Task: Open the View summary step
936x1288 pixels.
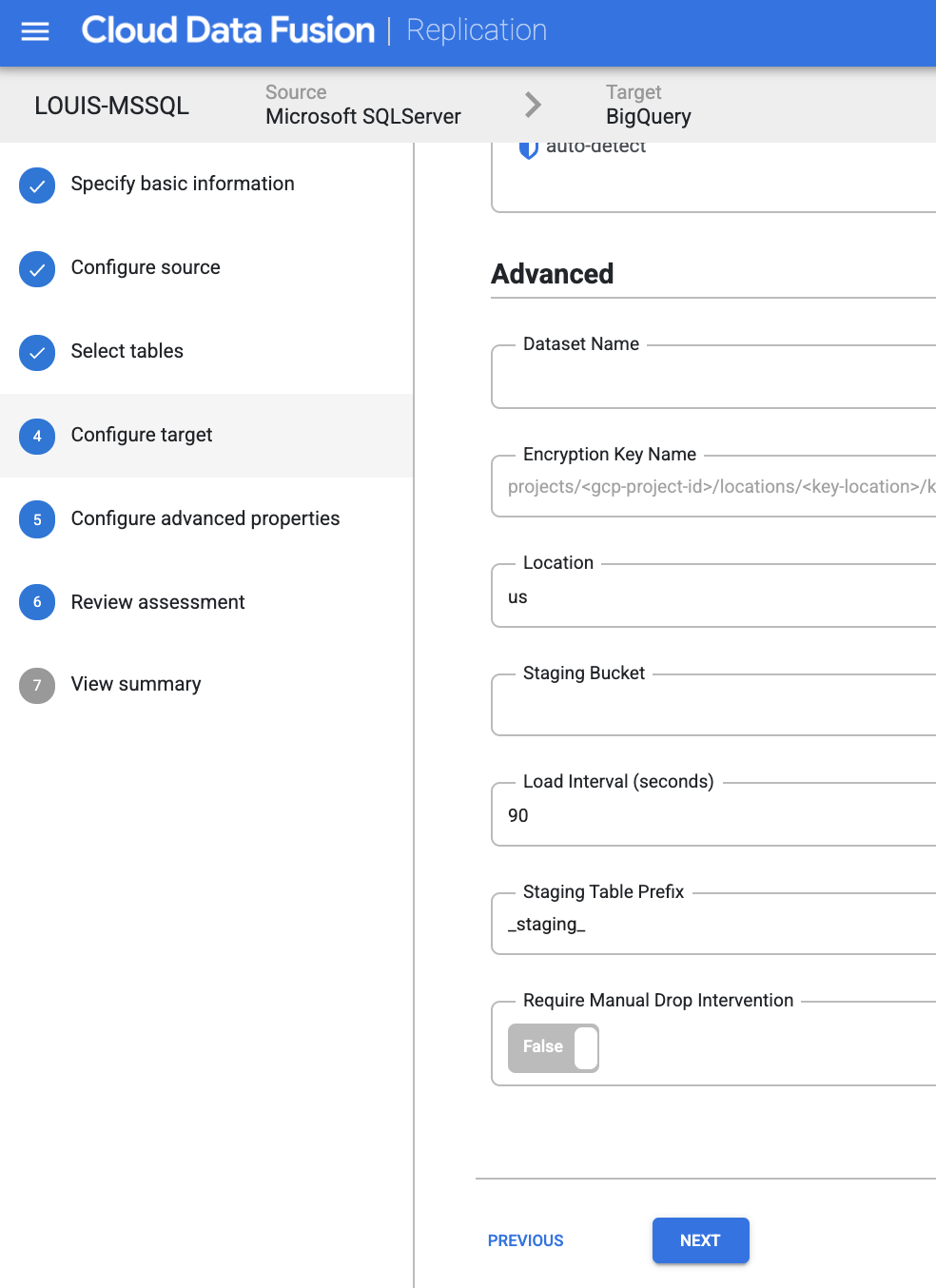Action: click(x=136, y=684)
